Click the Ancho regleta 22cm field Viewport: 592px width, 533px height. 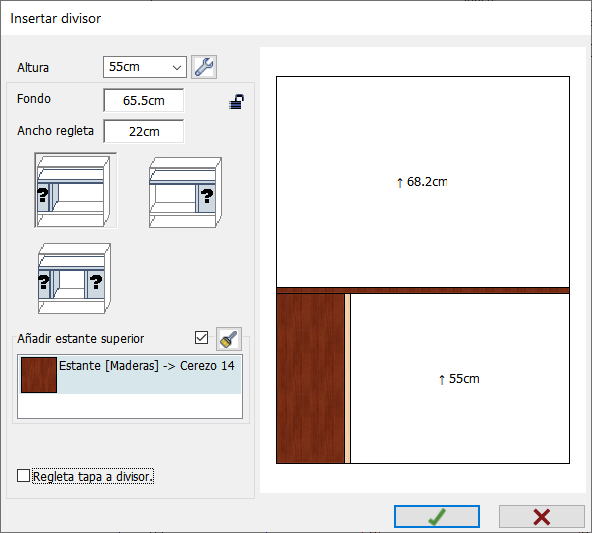(x=143, y=131)
